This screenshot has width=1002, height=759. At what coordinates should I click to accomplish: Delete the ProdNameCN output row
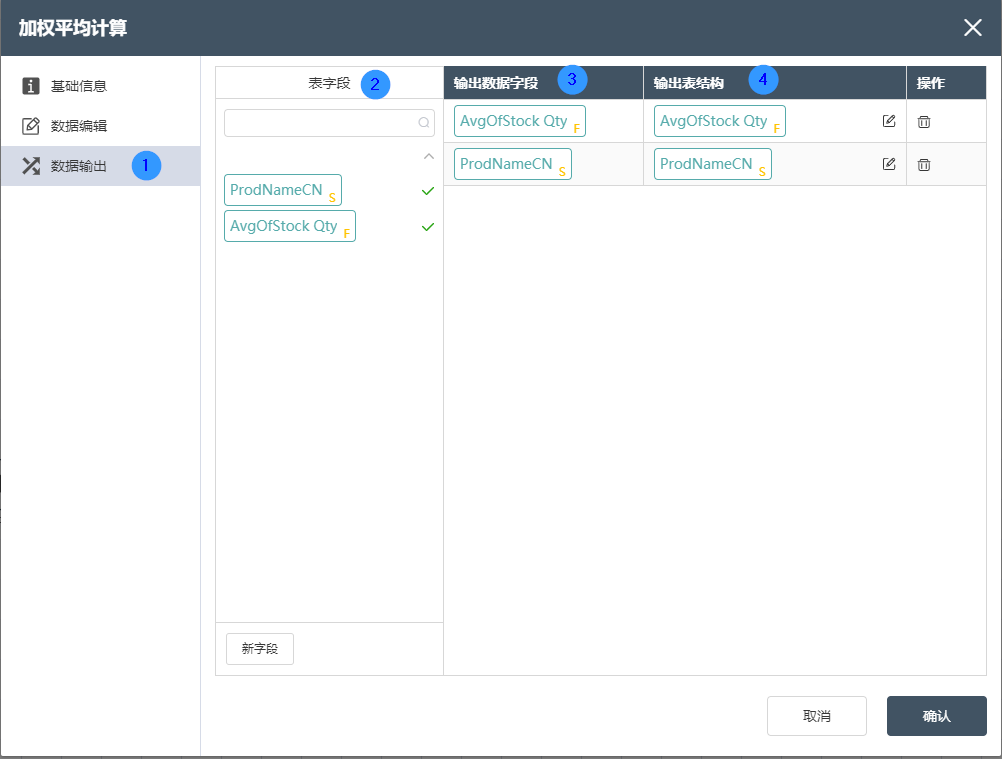924,164
